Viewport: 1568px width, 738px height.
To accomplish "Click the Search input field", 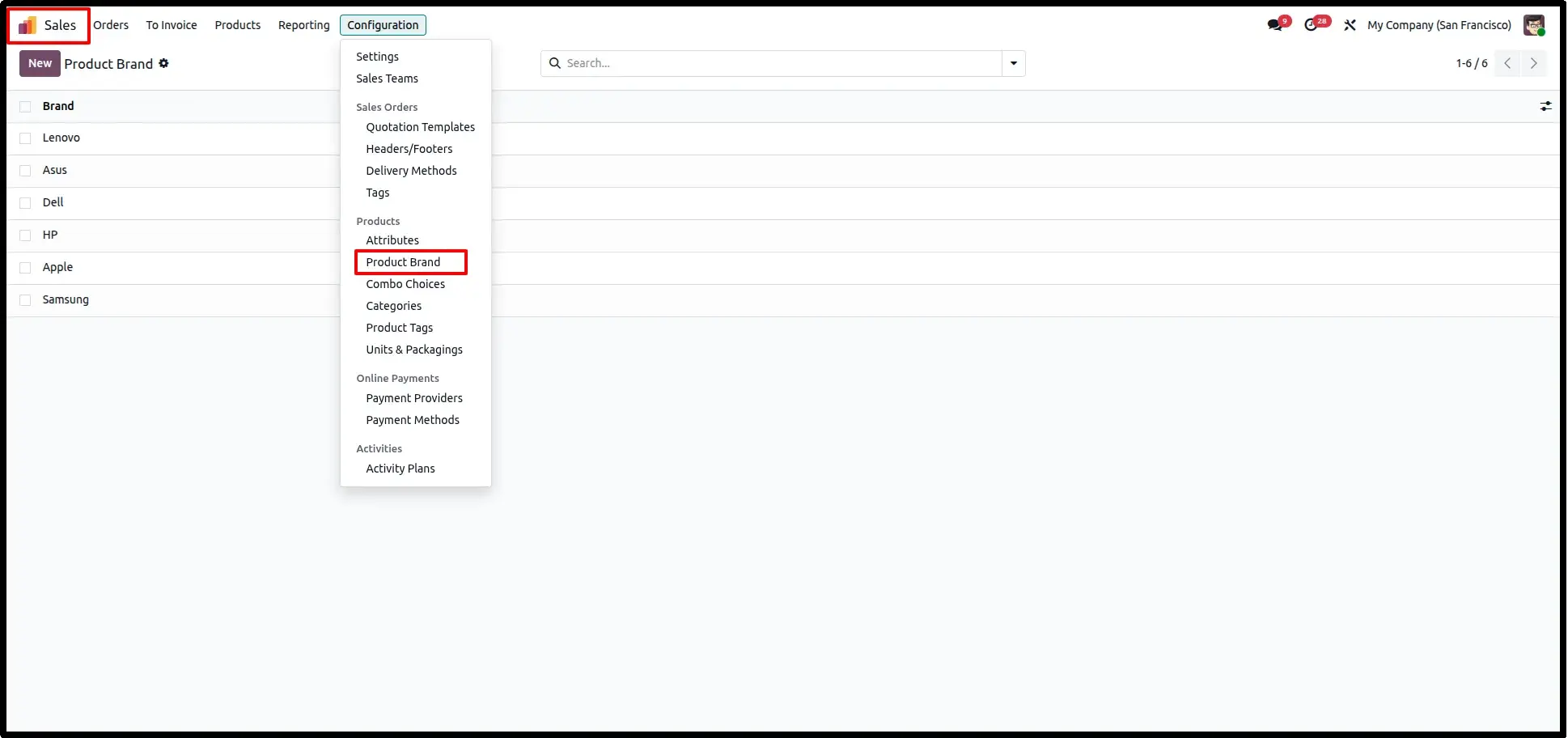I will coord(782,63).
